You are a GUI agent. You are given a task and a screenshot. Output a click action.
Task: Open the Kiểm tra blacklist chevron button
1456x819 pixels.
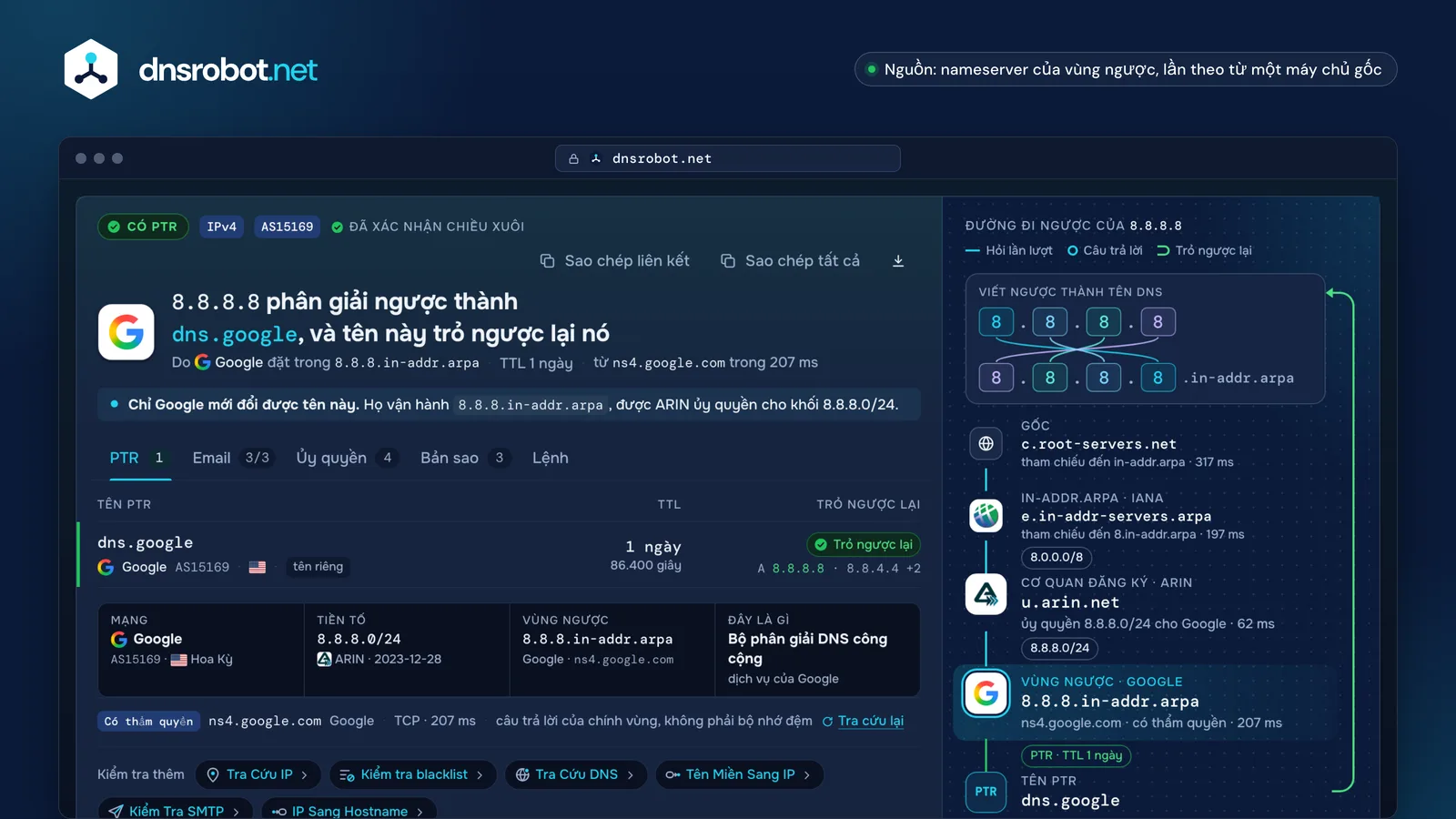coord(413,774)
